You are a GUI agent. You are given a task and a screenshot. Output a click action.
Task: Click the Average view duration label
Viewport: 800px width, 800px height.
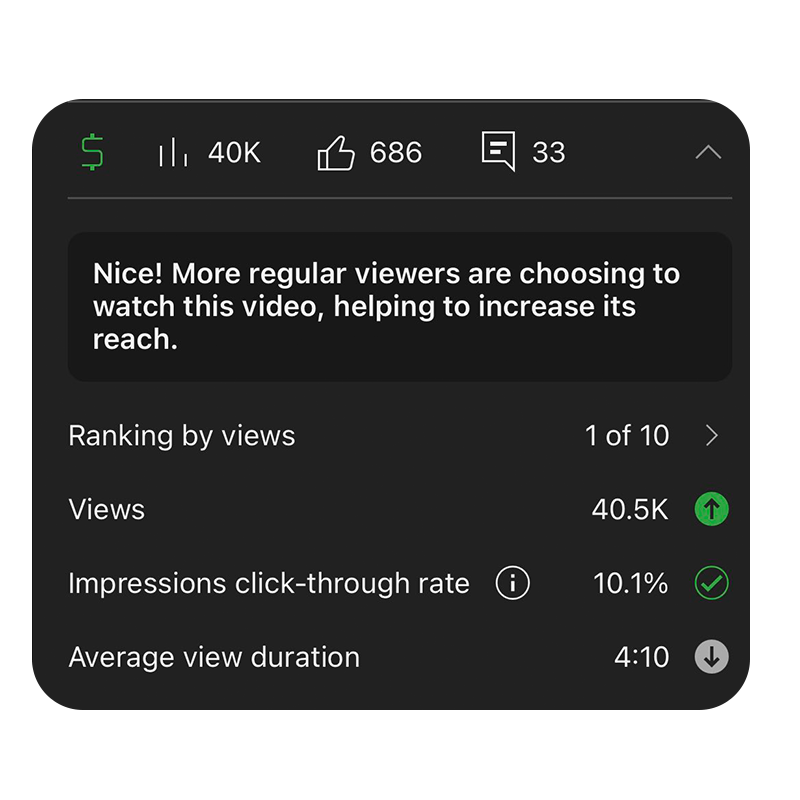[214, 657]
